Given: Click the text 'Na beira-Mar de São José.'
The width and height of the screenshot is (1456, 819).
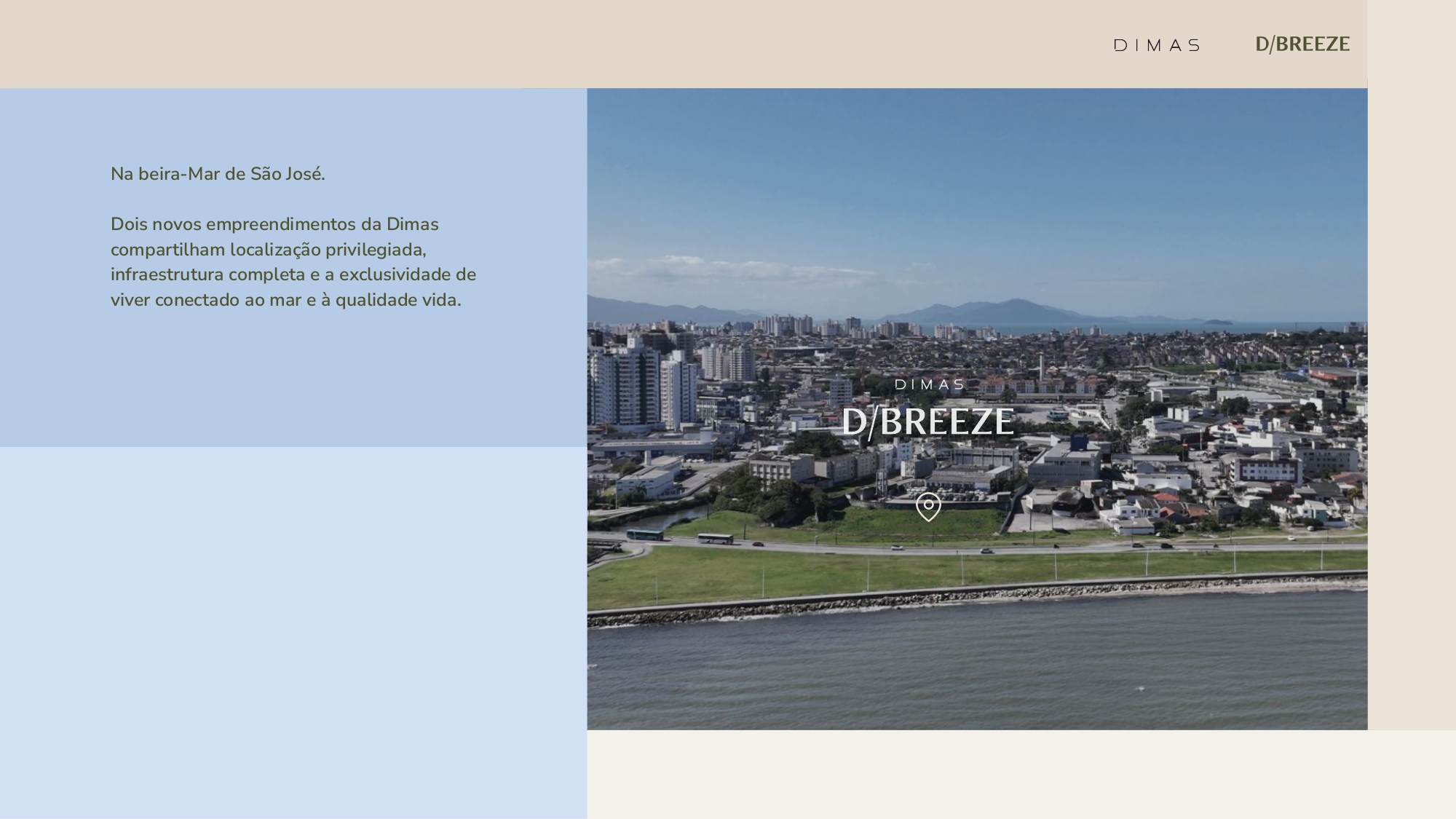Looking at the screenshot, I should tap(218, 174).
